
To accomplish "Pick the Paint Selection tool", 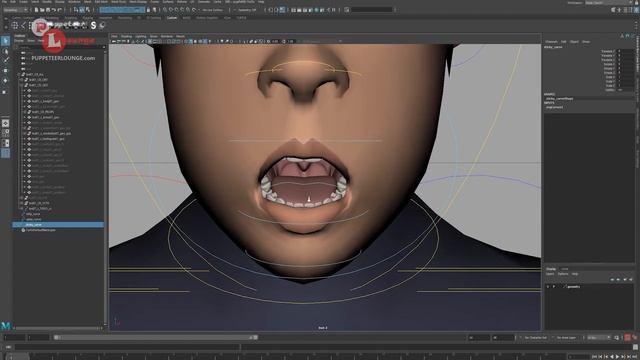I will point(5,60).
